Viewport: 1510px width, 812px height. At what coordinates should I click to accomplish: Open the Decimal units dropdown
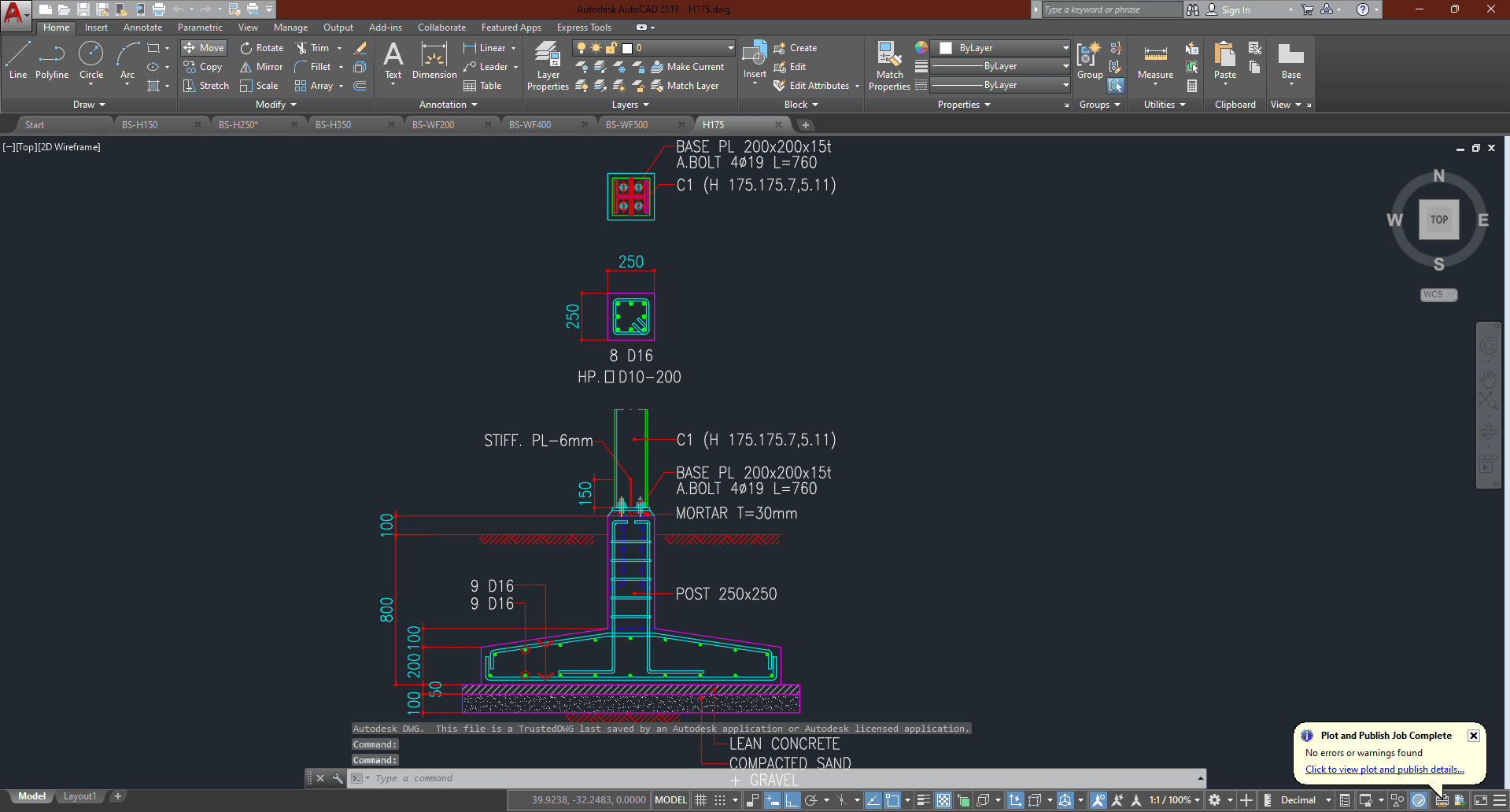pos(1305,800)
